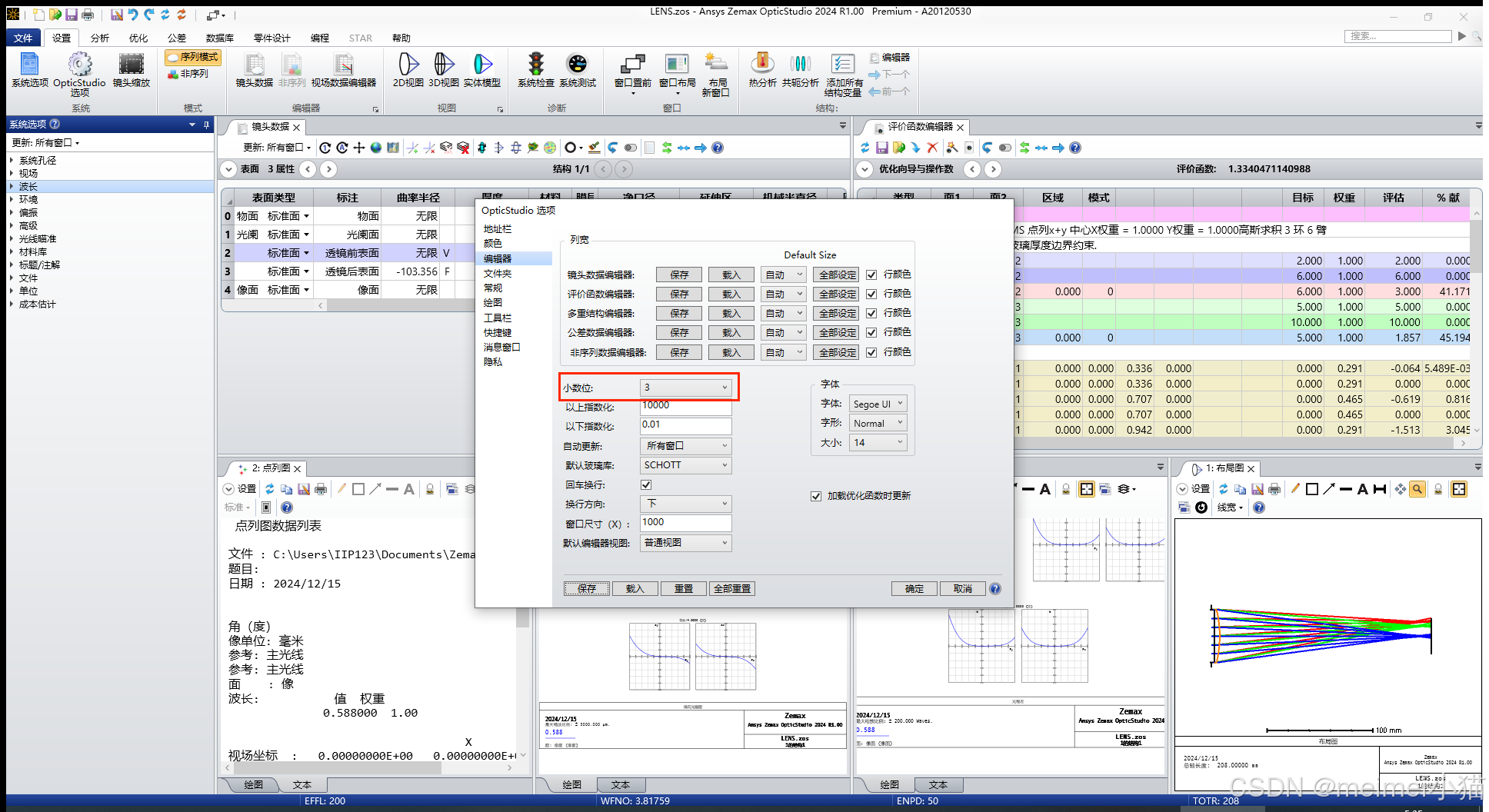Open the 字形 Normal dropdown
The height and width of the screenshot is (812, 1489).
click(878, 423)
